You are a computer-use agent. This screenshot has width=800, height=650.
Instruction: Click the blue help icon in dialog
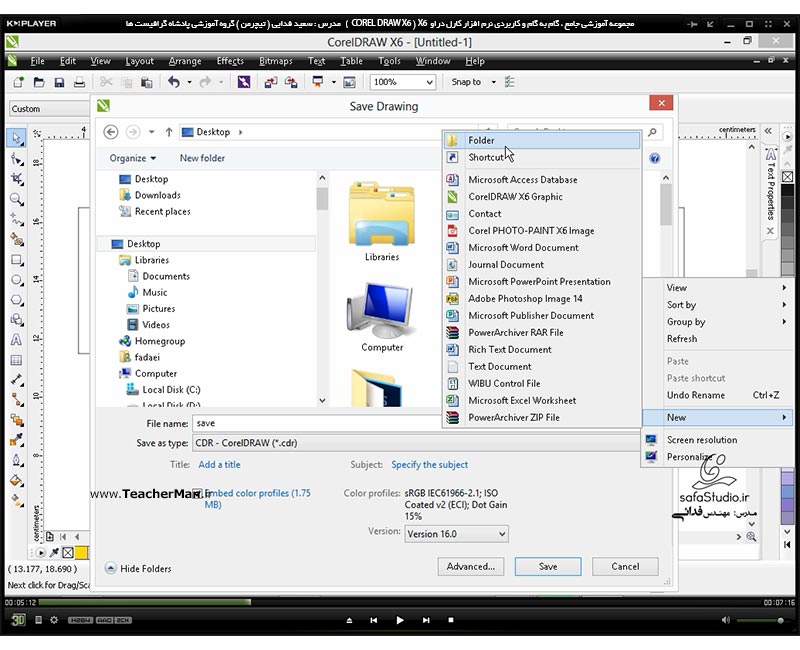point(655,159)
